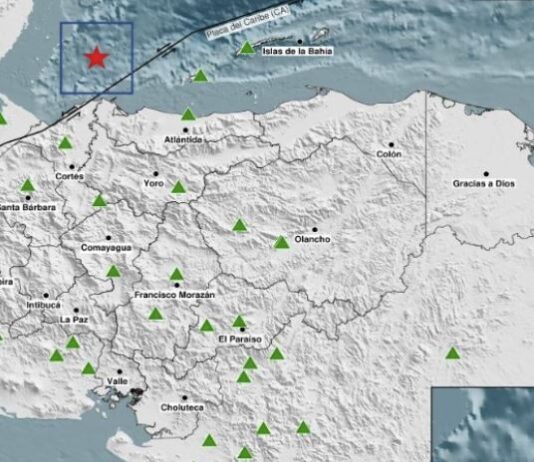Select lone green triangle south of Gracias a Dios

[453, 353]
